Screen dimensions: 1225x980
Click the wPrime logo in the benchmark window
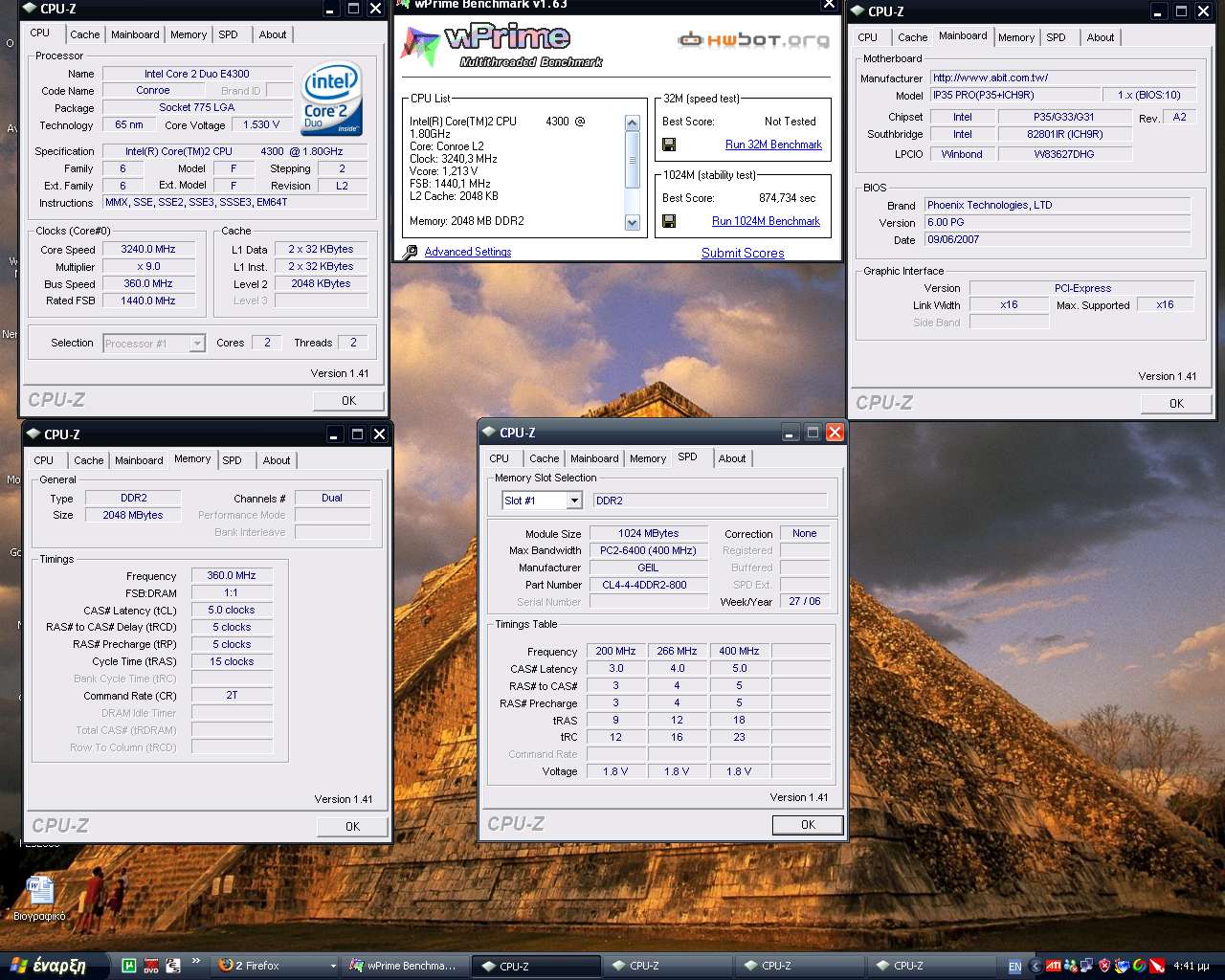coord(501,45)
